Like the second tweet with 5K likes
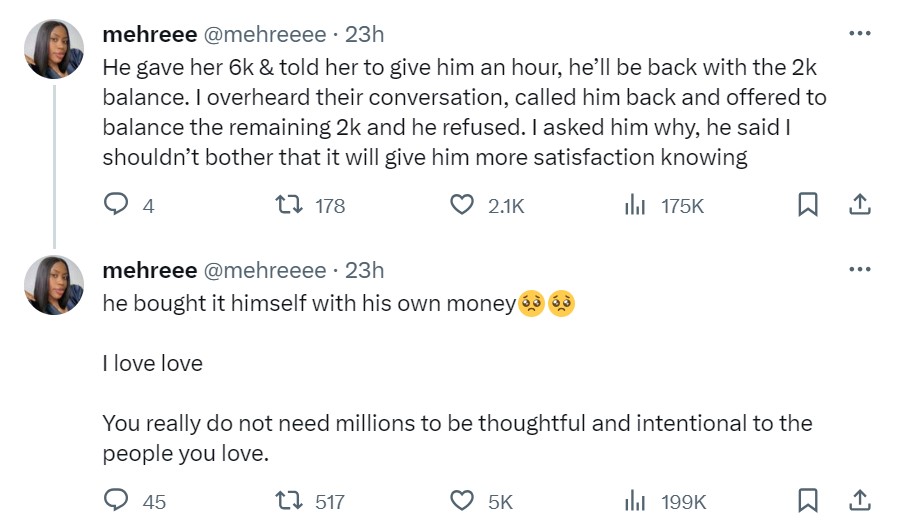This screenshot has height=532, width=901. 462,501
